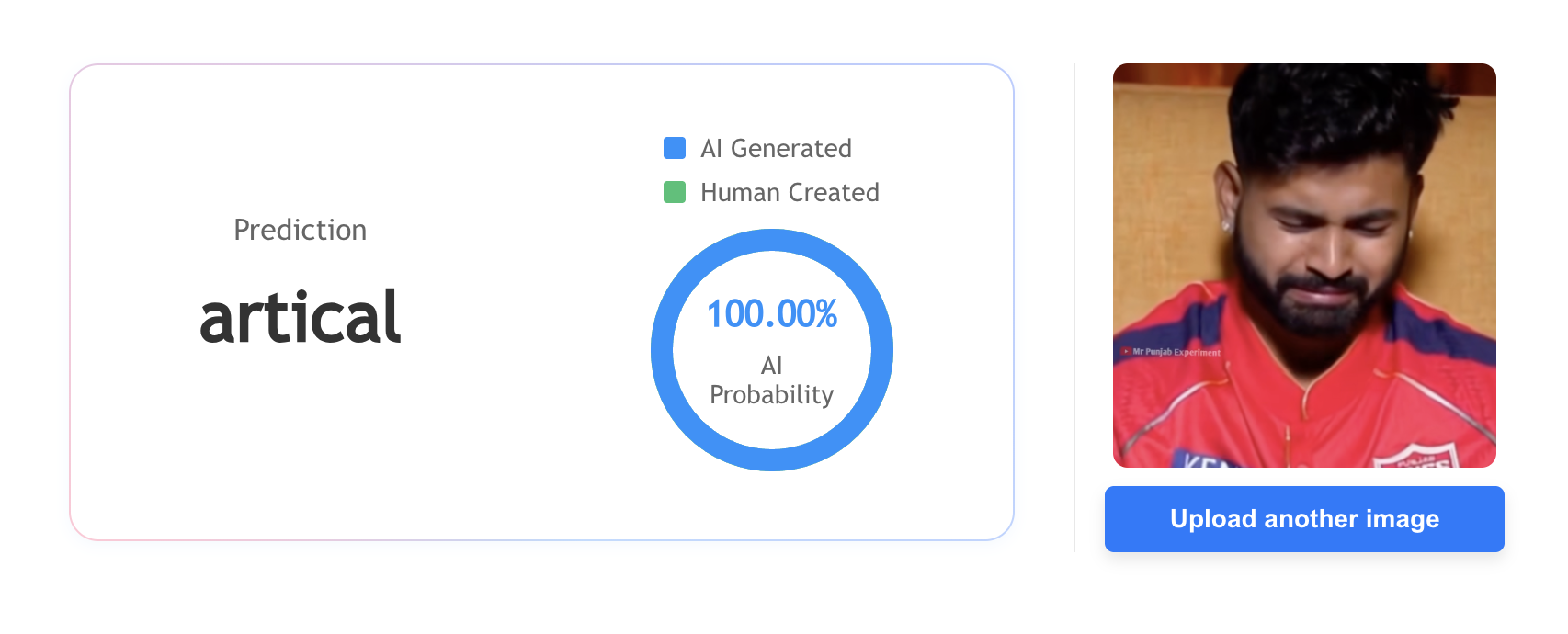Click the artical prediction result text
Viewport: 1568px width, 634px height.
tap(301, 317)
